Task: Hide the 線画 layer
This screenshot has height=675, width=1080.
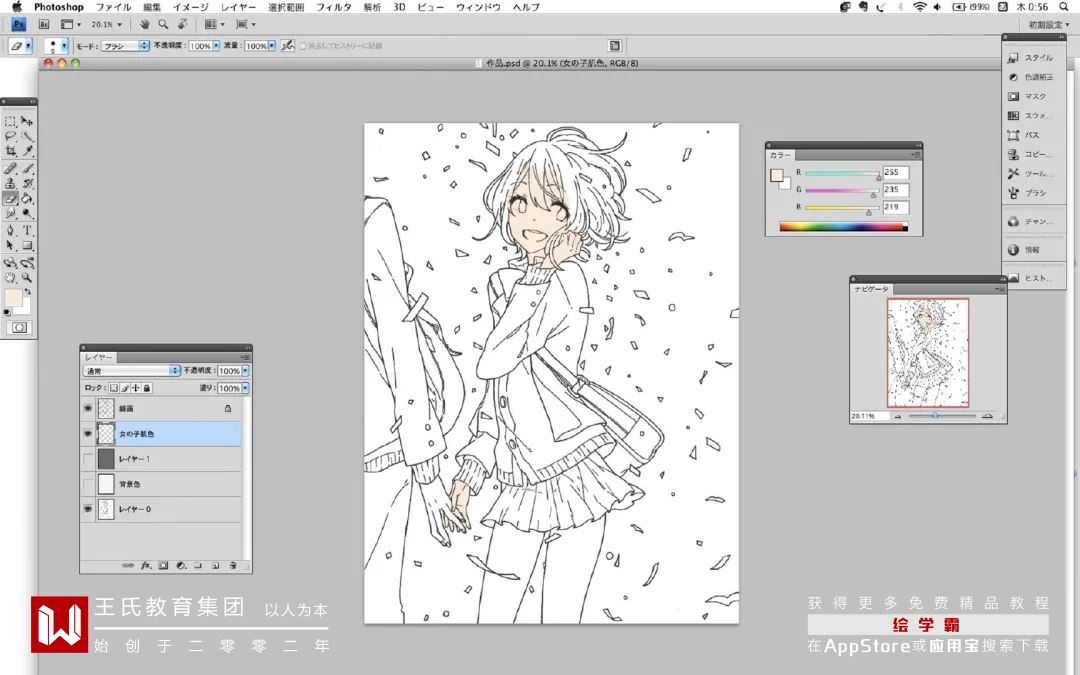Action: coord(87,408)
